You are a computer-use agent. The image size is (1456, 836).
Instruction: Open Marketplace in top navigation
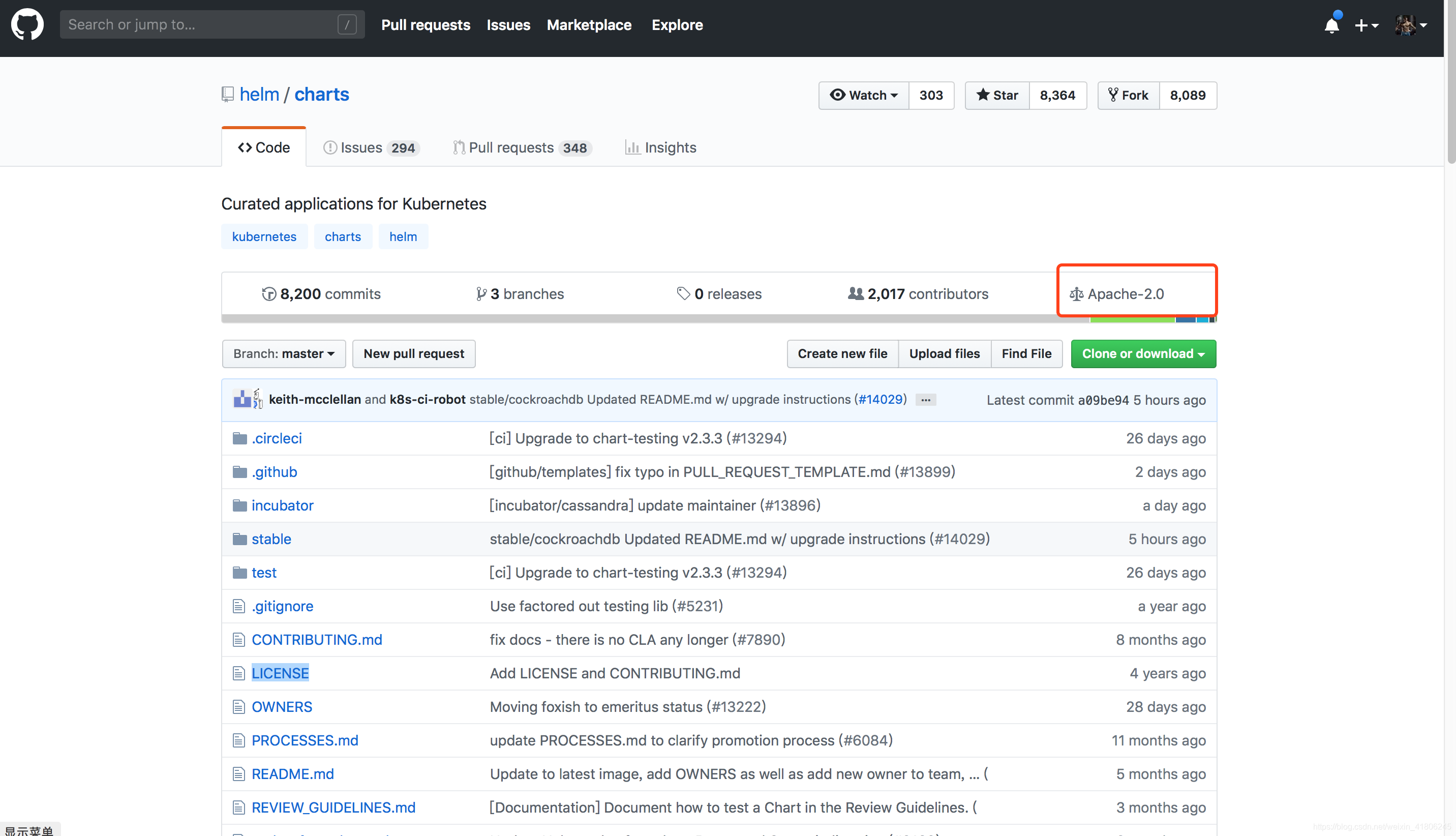(589, 25)
